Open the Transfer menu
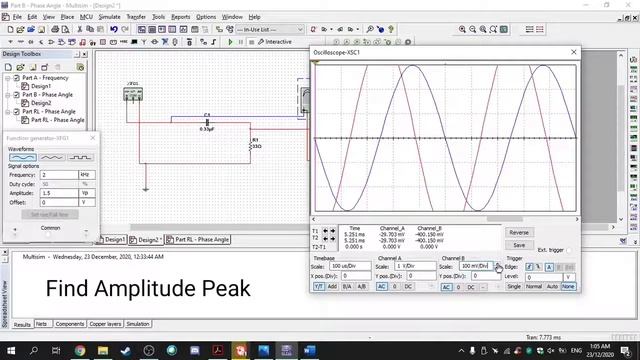 136,17
